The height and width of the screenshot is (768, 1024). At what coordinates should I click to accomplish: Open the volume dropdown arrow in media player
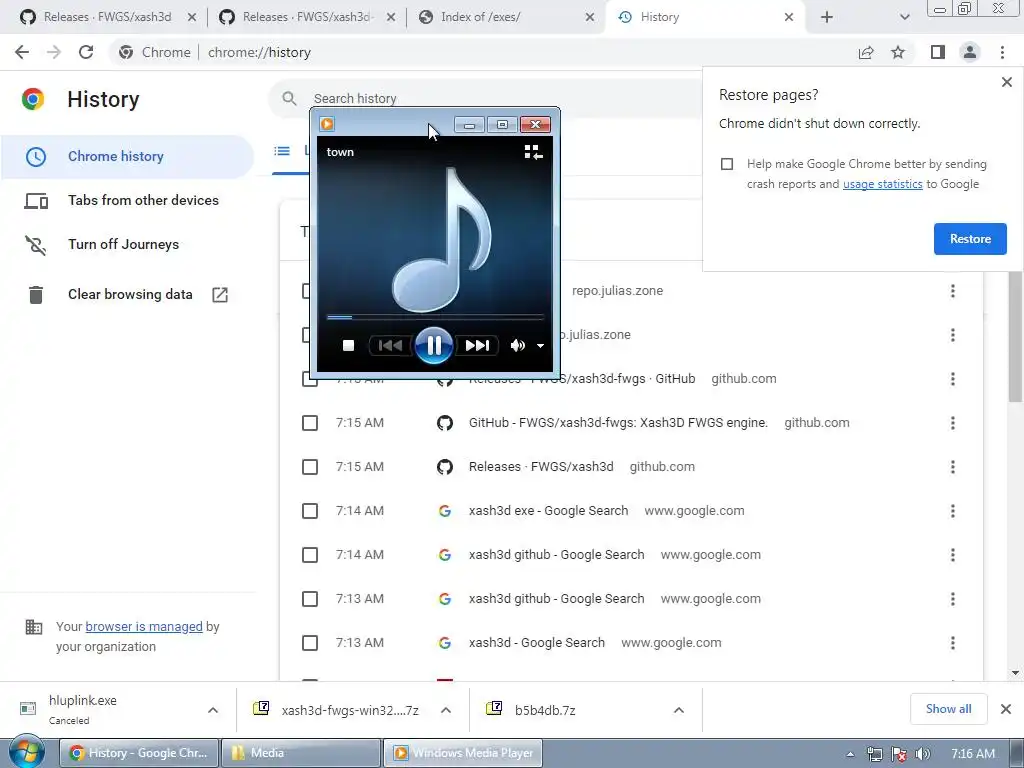click(x=540, y=346)
